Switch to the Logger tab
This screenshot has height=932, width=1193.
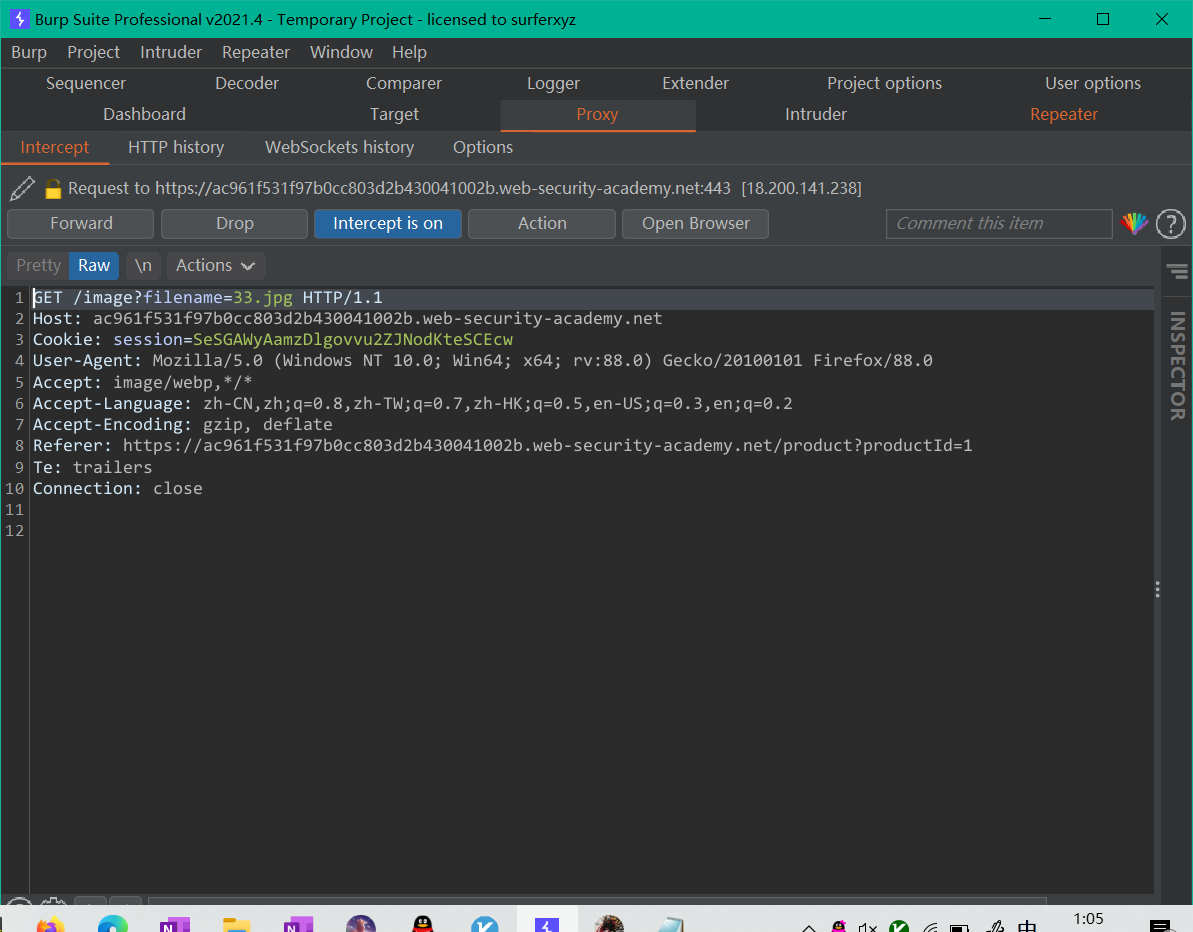(x=553, y=84)
